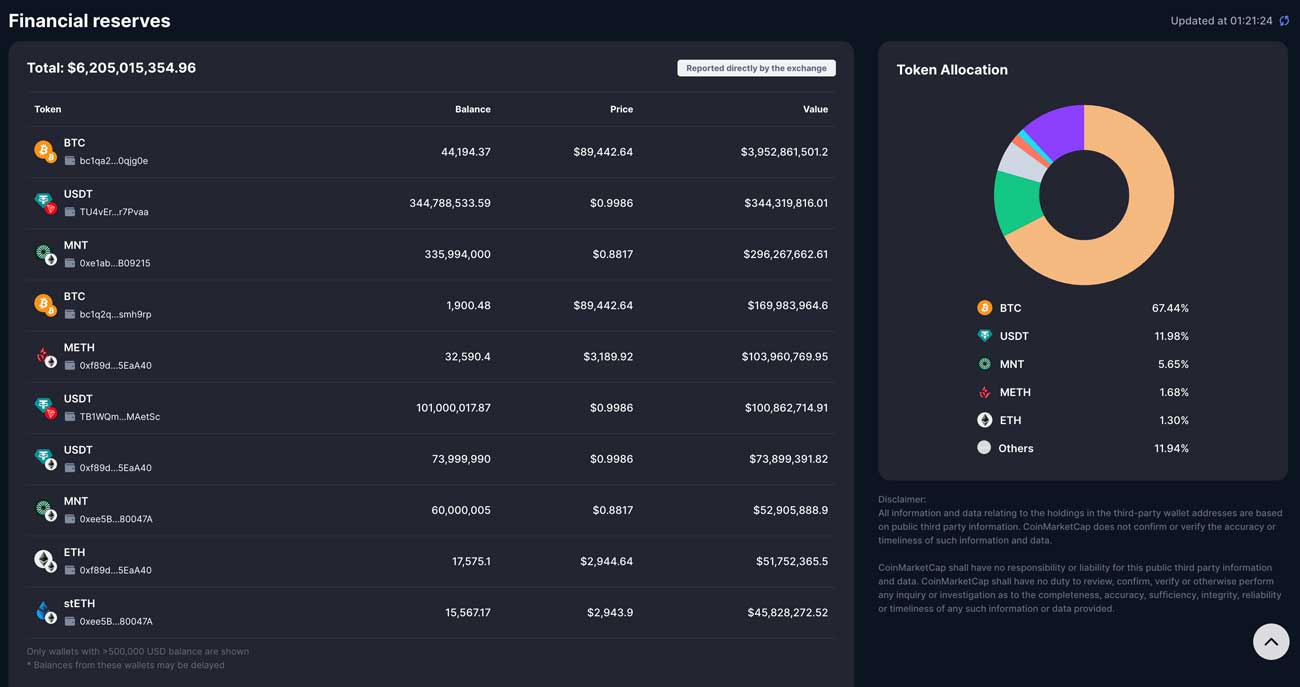Select the Others entry in the legend

coord(1015,448)
